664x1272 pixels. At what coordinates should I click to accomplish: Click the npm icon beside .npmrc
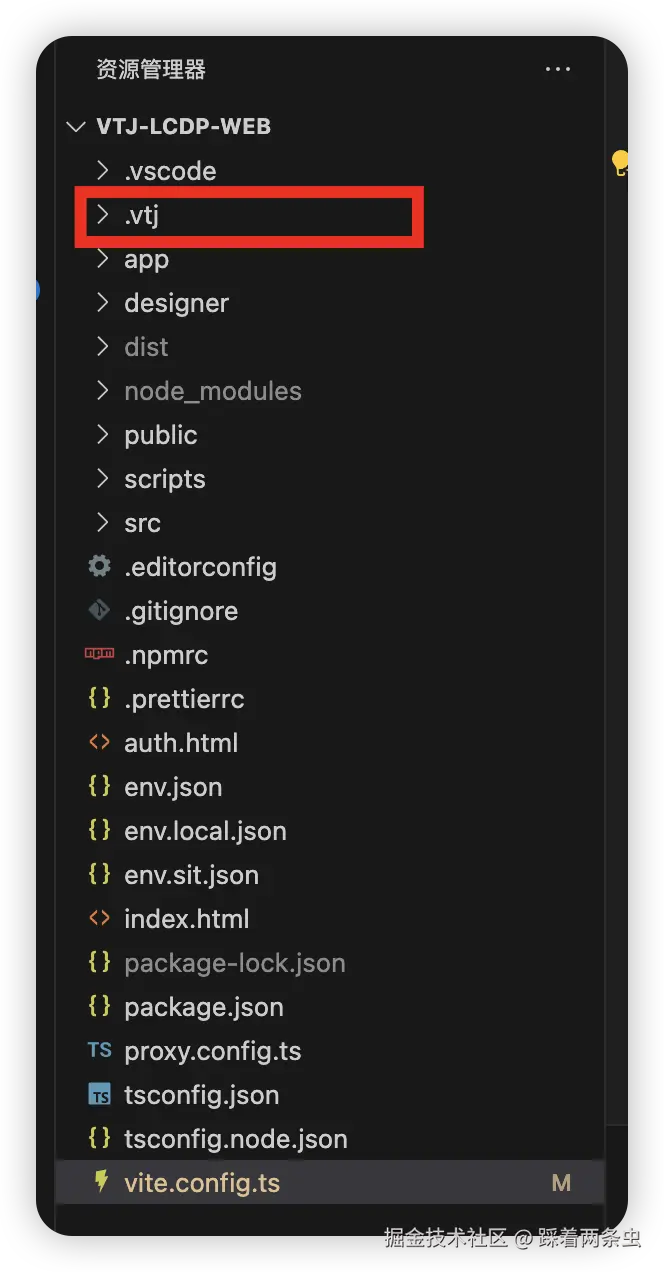pos(99,654)
